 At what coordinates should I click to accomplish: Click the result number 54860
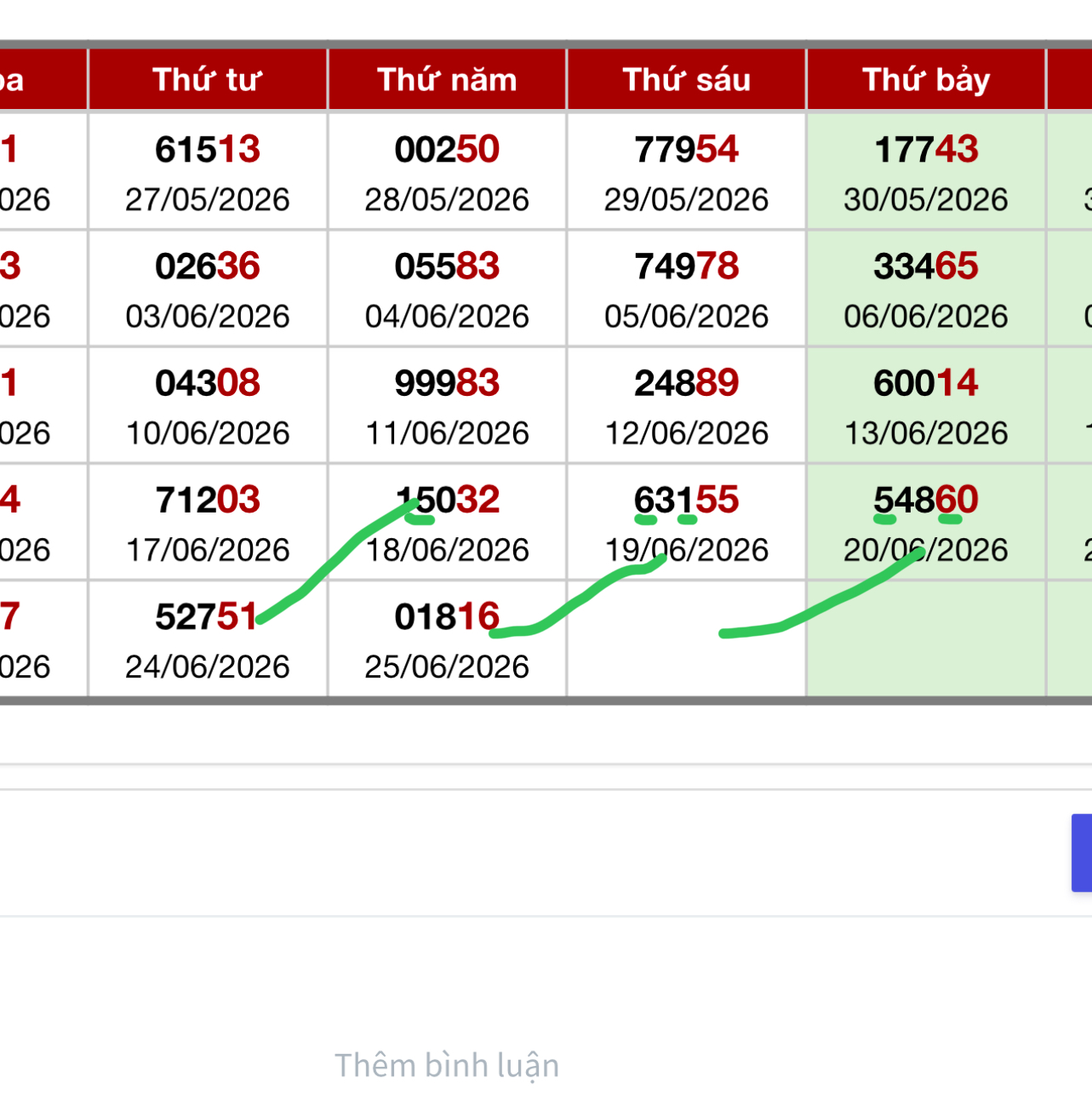click(x=926, y=500)
